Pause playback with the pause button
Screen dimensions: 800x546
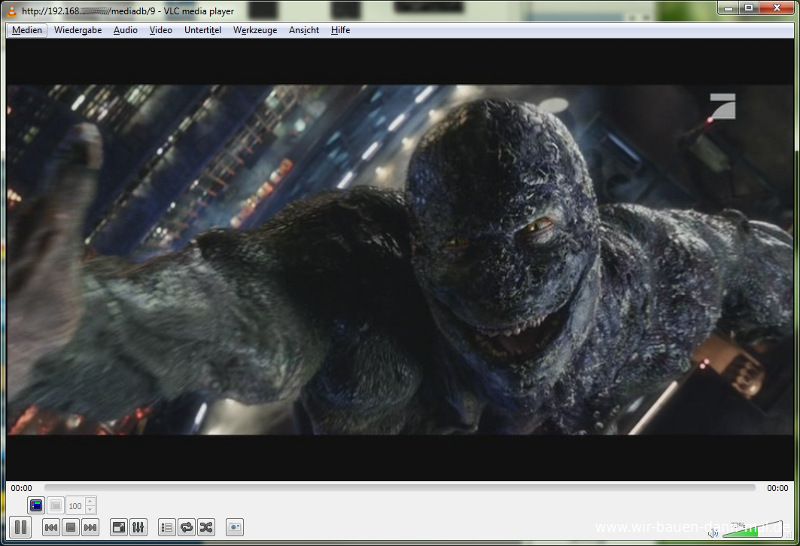20,527
